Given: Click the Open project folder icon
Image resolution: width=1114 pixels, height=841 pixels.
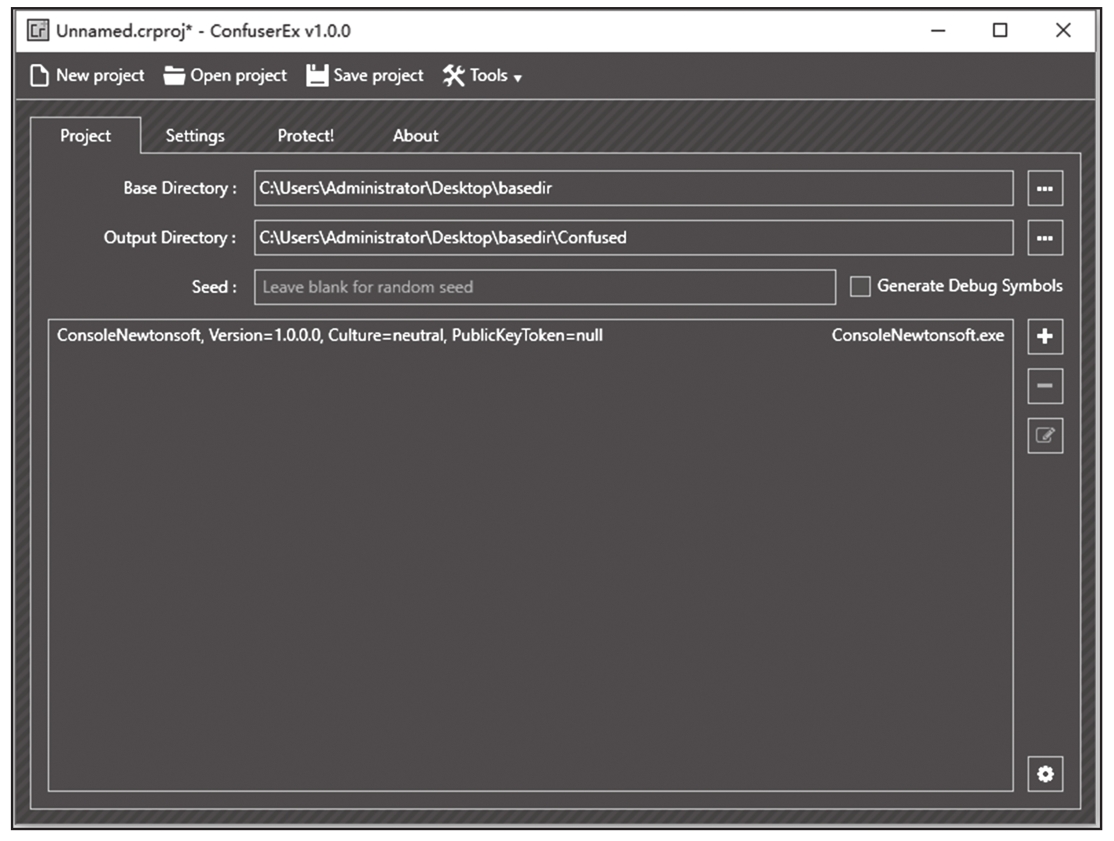Looking at the screenshot, I should pos(175,76).
